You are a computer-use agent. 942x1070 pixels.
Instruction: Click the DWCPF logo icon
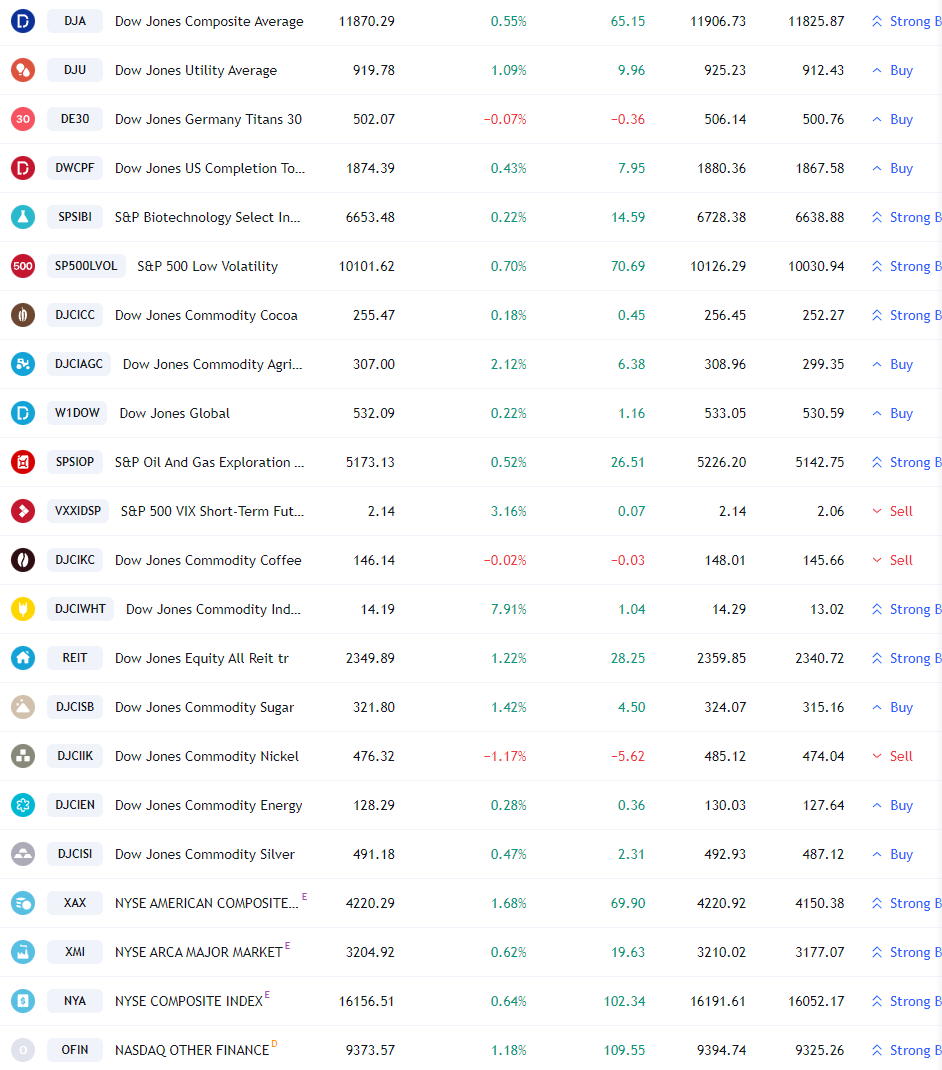[x=23, y=168]
